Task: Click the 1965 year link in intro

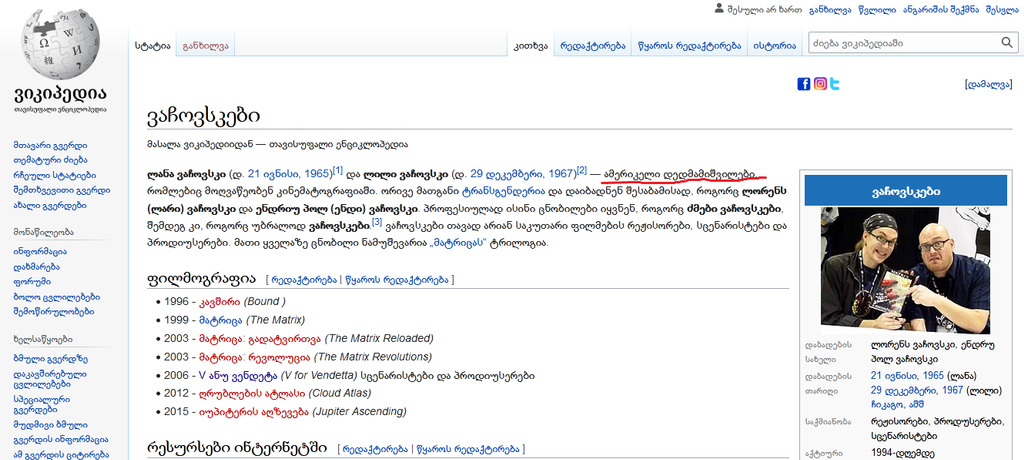Action: point(318,174)
